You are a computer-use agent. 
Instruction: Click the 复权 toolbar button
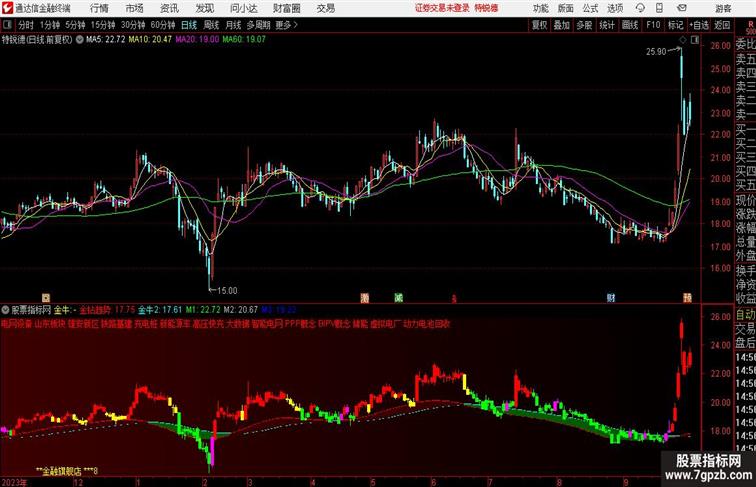540,25
